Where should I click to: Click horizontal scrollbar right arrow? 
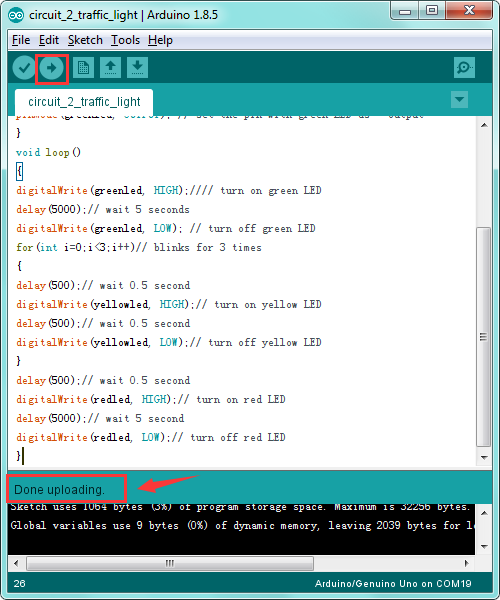coord(466,563)
